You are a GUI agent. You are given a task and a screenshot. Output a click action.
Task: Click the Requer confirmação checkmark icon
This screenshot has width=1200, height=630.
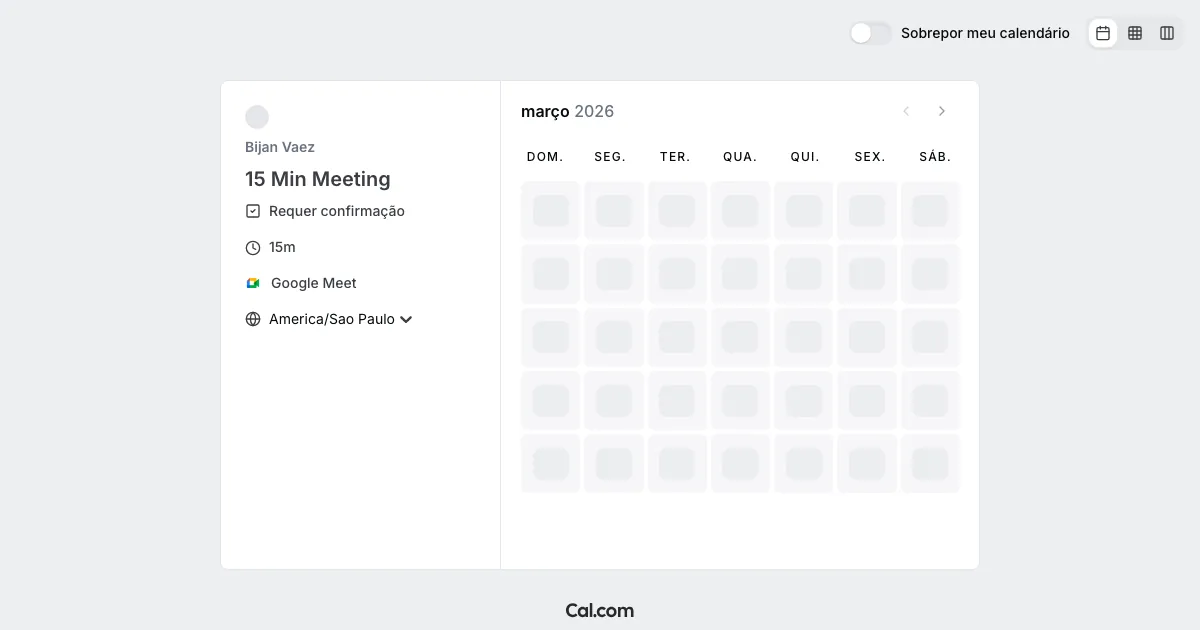click(253, 211)
